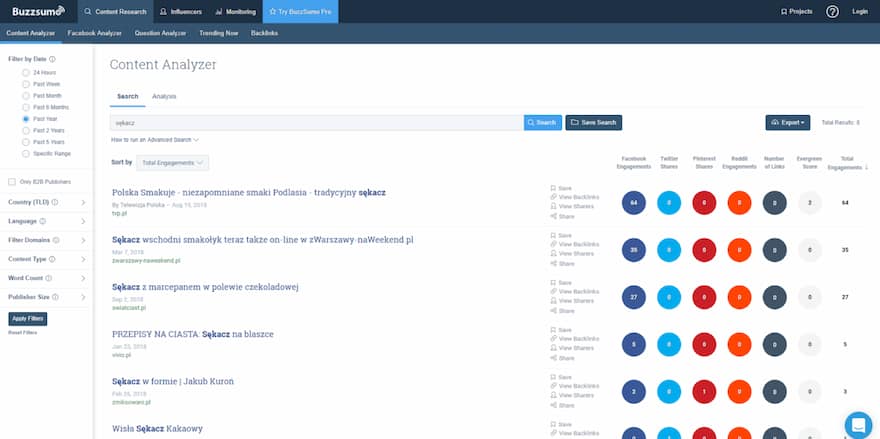Save the zWarszawy-naWeekend article
The image size is (880, 439).
(x=561, y=235)
